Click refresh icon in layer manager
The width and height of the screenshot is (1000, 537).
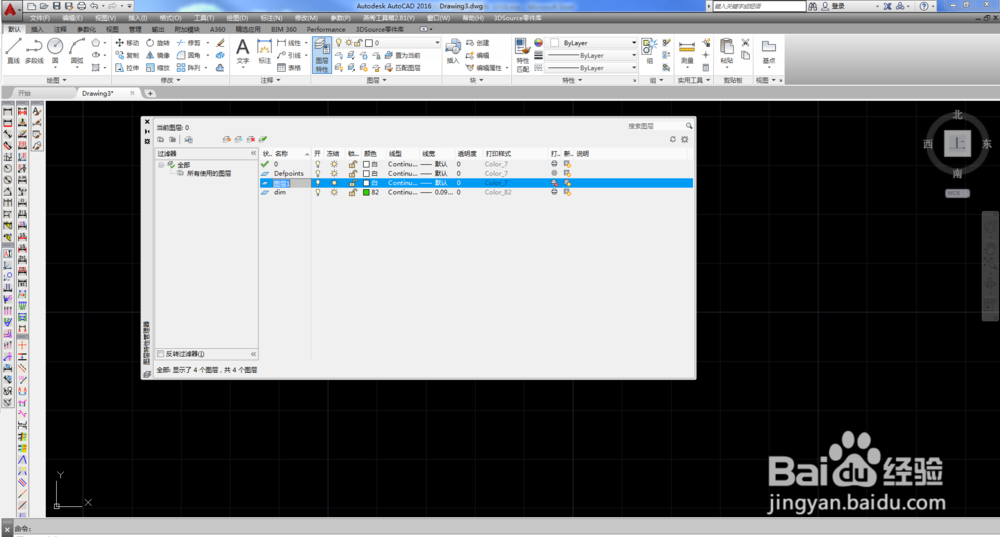point(672,139)
